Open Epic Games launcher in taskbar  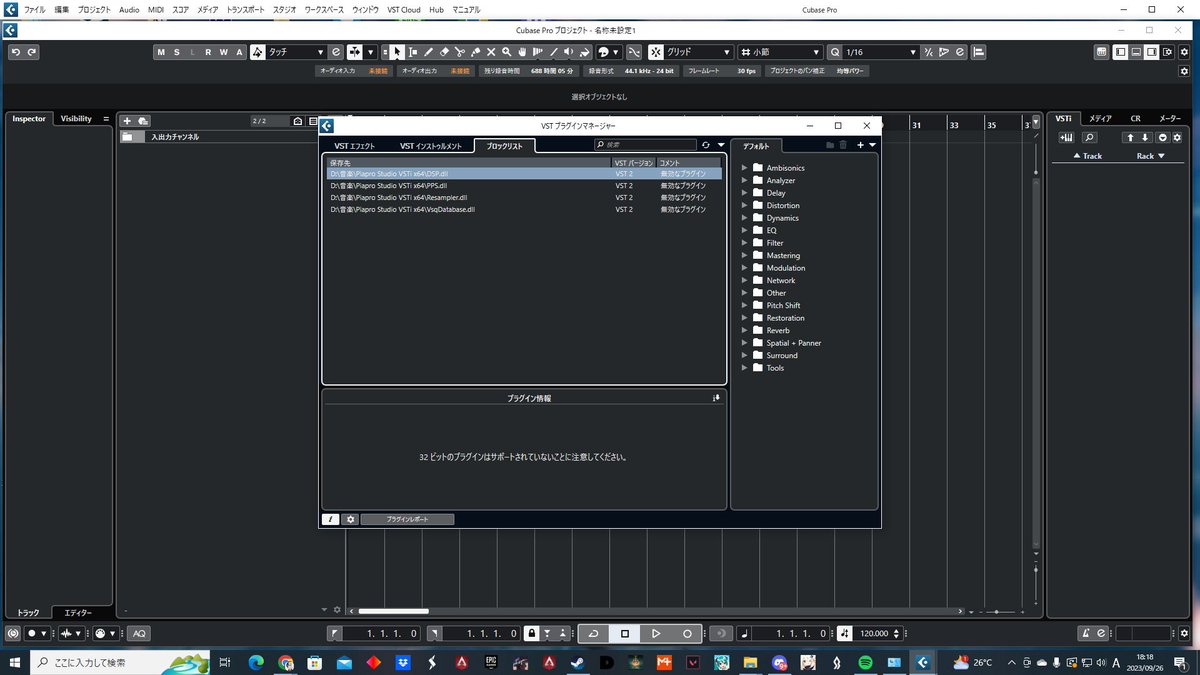point(490,662)
